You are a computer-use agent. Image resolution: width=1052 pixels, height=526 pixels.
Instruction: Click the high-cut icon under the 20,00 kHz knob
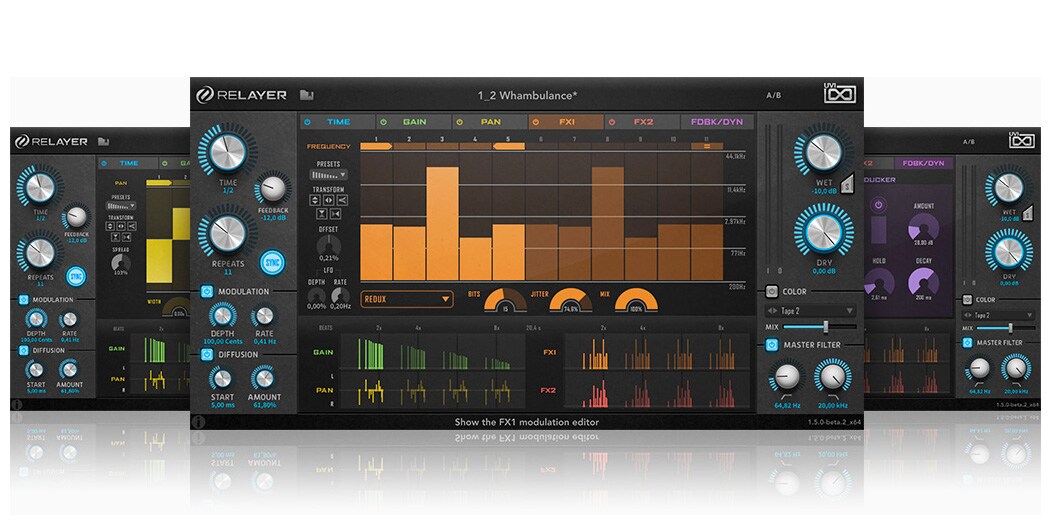click(x=832, y=396)
